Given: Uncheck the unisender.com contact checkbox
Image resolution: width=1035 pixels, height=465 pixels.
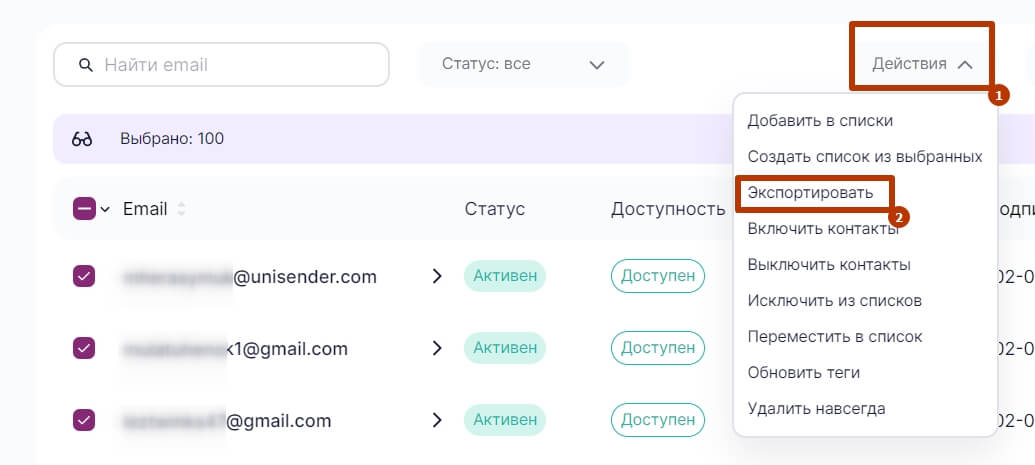Looking at the screenshot, I should click(x=84, y=276).
